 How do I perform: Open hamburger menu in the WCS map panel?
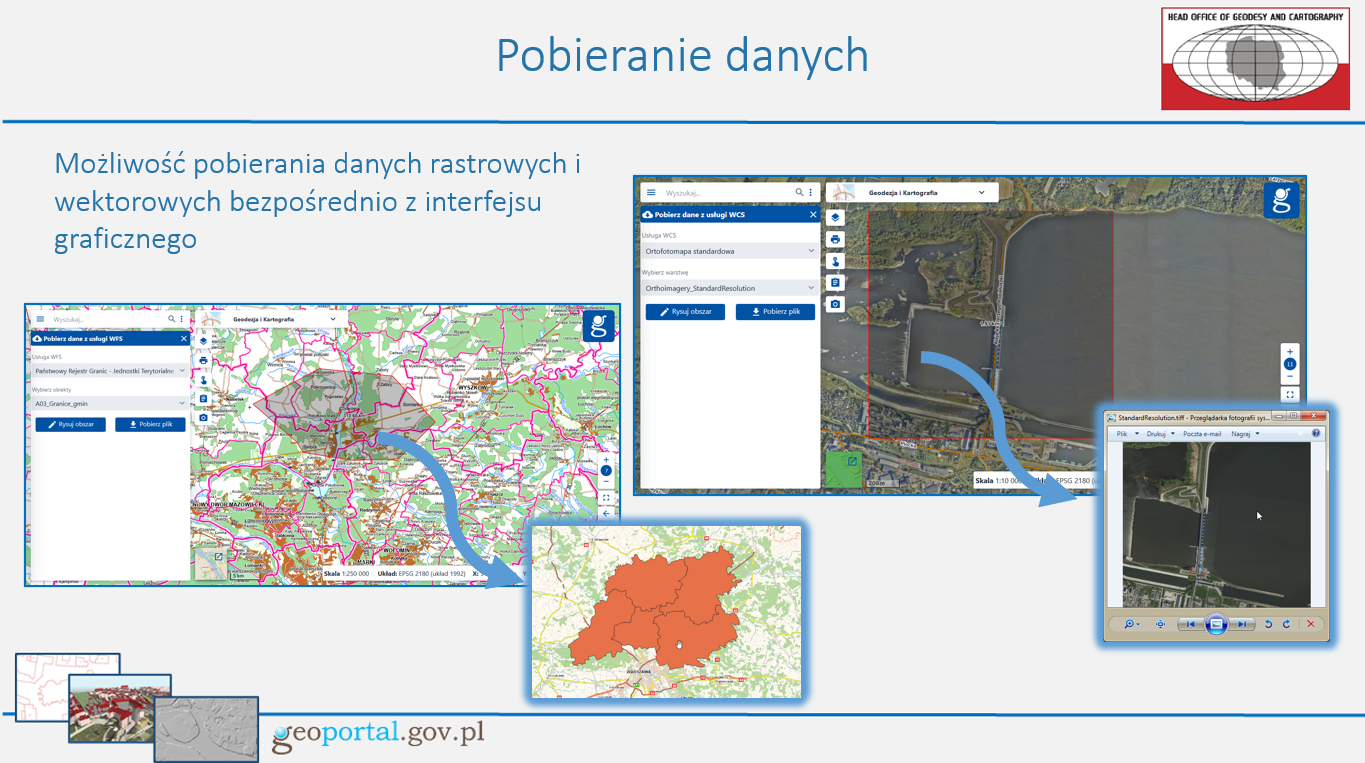[651, 192]
